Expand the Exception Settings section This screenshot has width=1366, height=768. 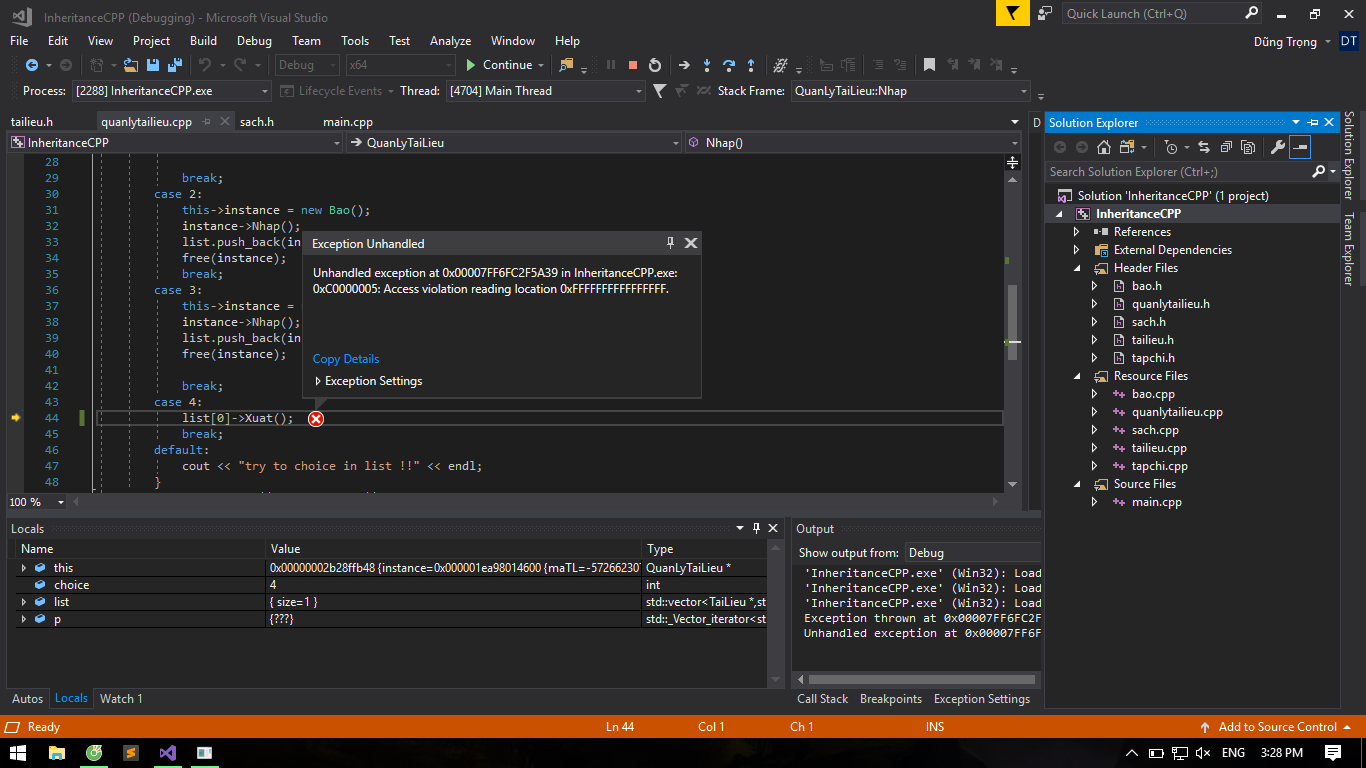click(318, 381)
